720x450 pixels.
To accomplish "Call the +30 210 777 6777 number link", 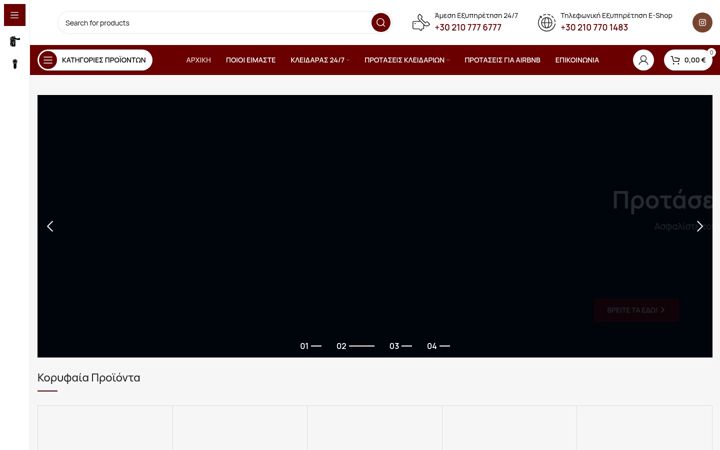I will (x=468, y=28).
